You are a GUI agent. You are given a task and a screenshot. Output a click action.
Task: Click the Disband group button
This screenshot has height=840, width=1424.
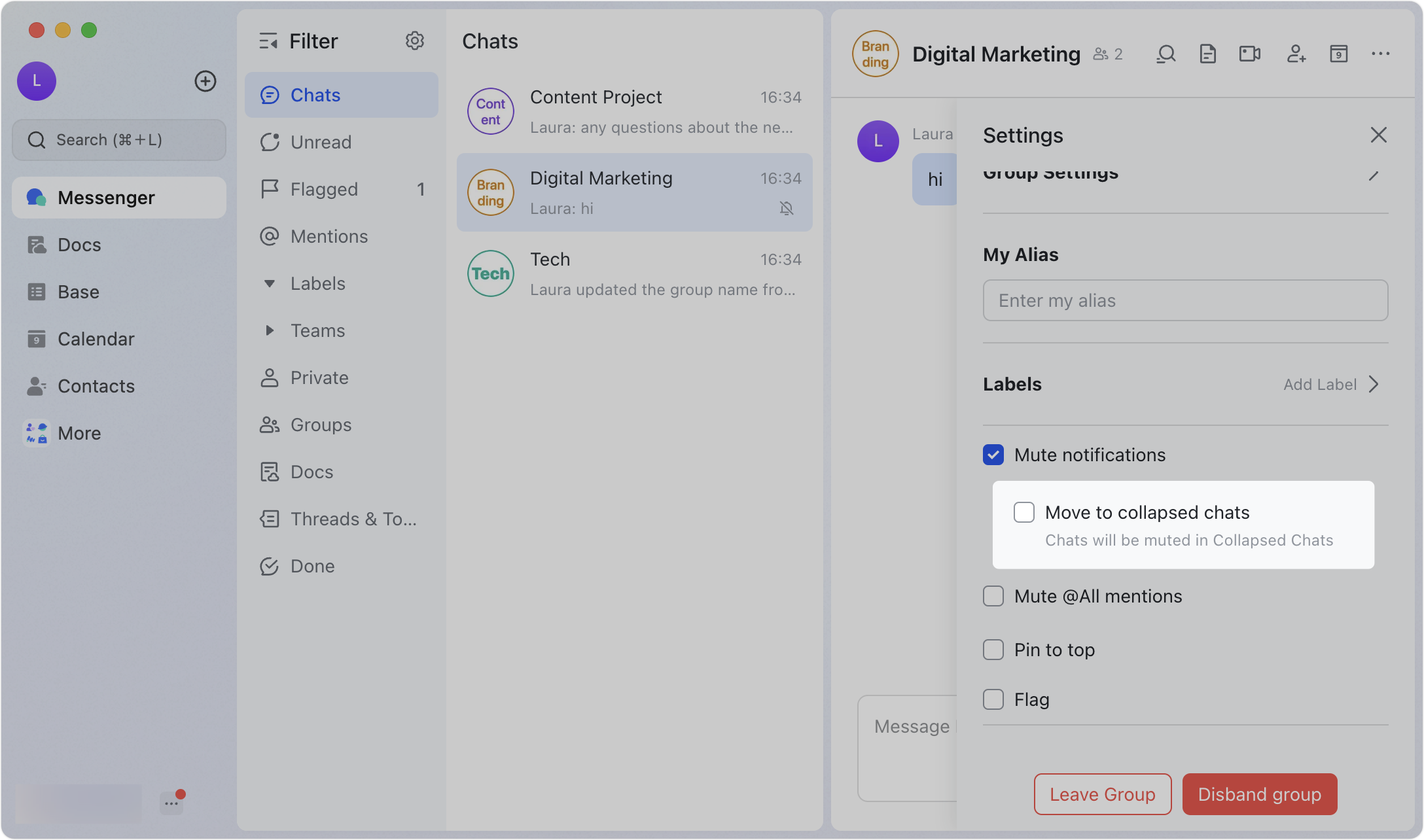(1260, 794)
